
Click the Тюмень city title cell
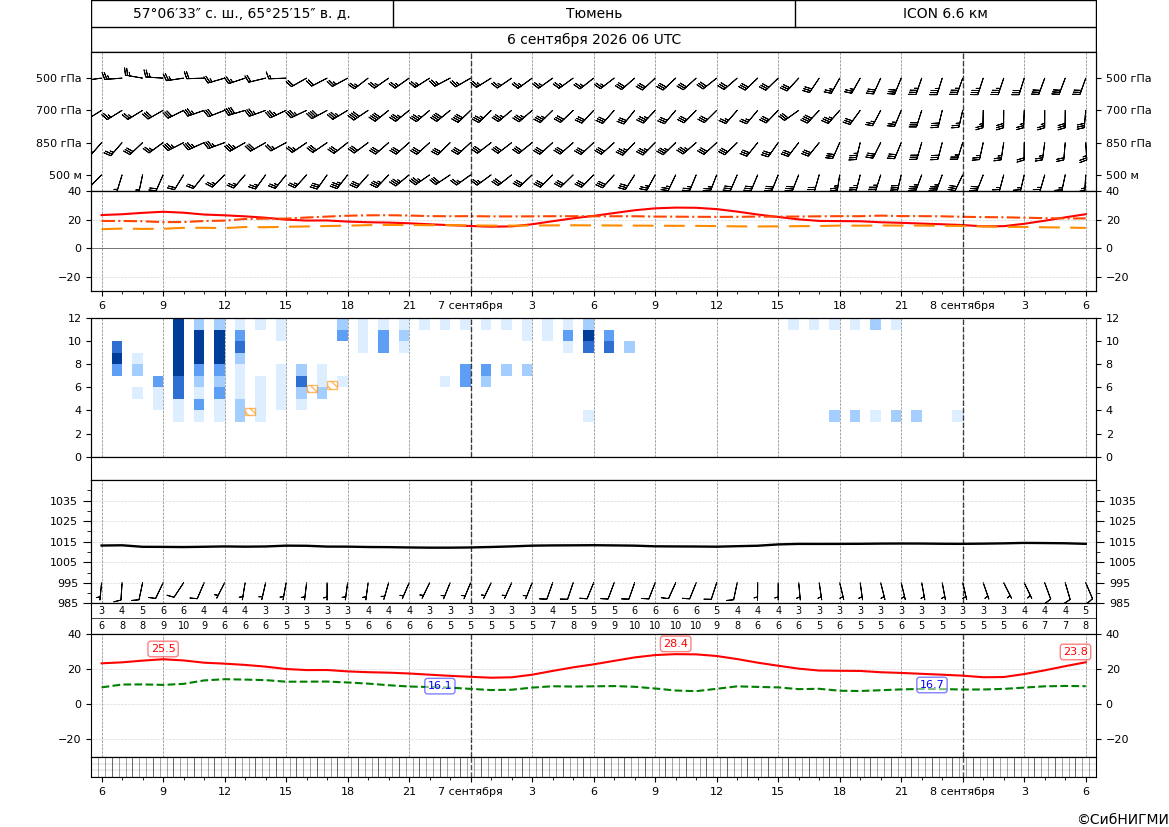pyautogui.click(x=594, y=13)
